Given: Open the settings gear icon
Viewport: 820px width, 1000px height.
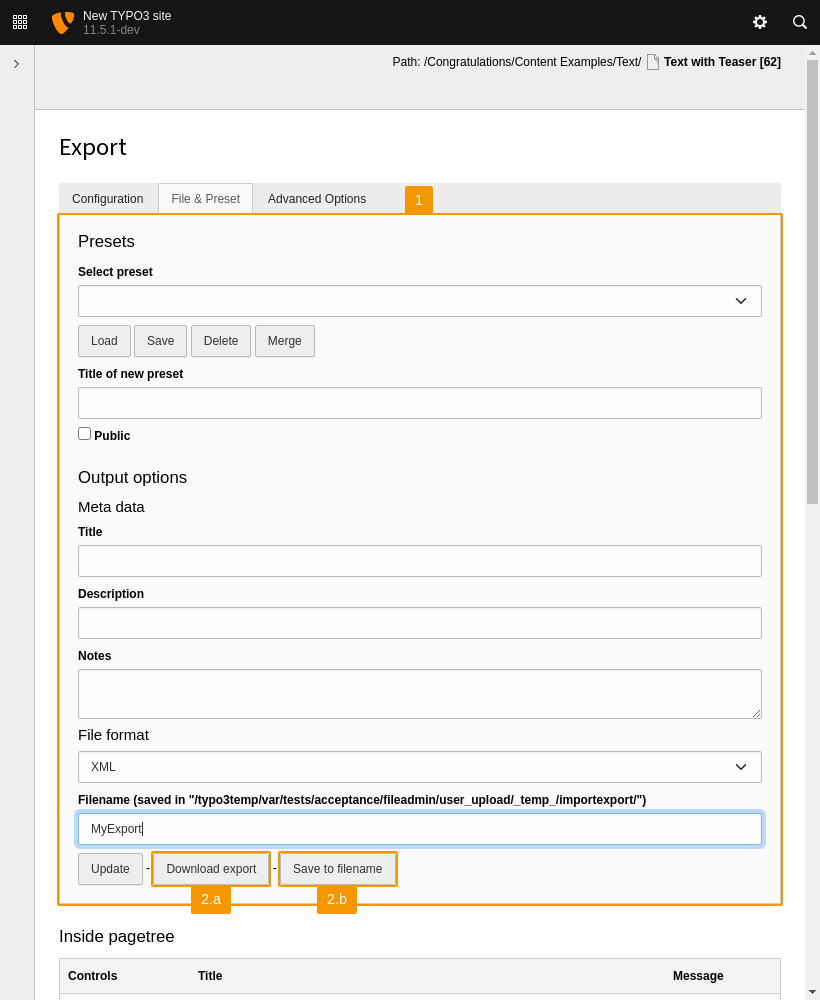Looking at the screenshot, I should pos(760,22).
